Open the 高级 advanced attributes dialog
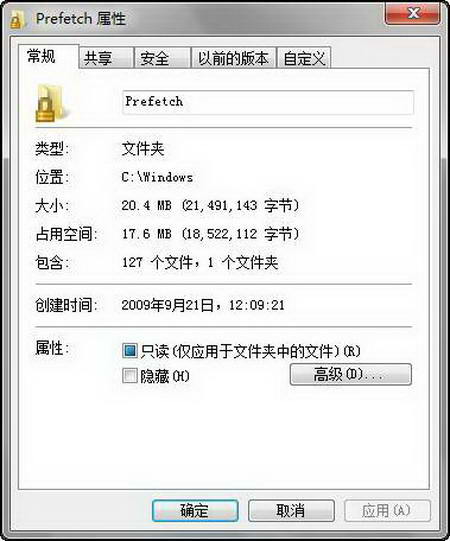Screen dimensions: 450x541 pyautogui.click(x=351, y=374)
